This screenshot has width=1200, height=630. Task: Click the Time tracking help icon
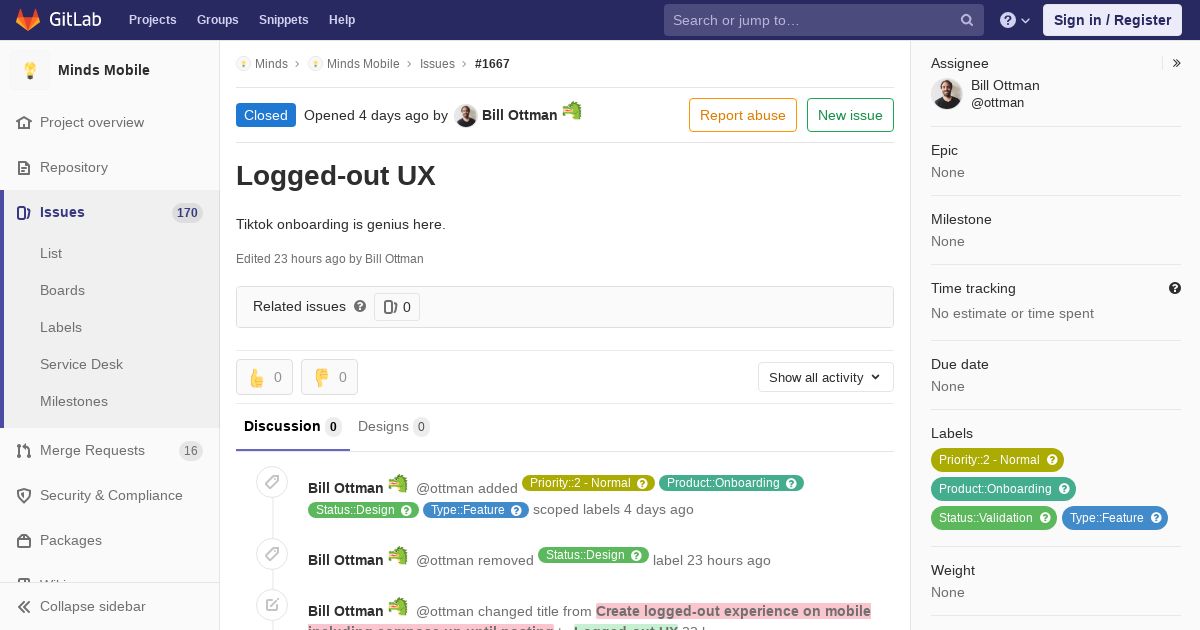[x=1175, y=288]
